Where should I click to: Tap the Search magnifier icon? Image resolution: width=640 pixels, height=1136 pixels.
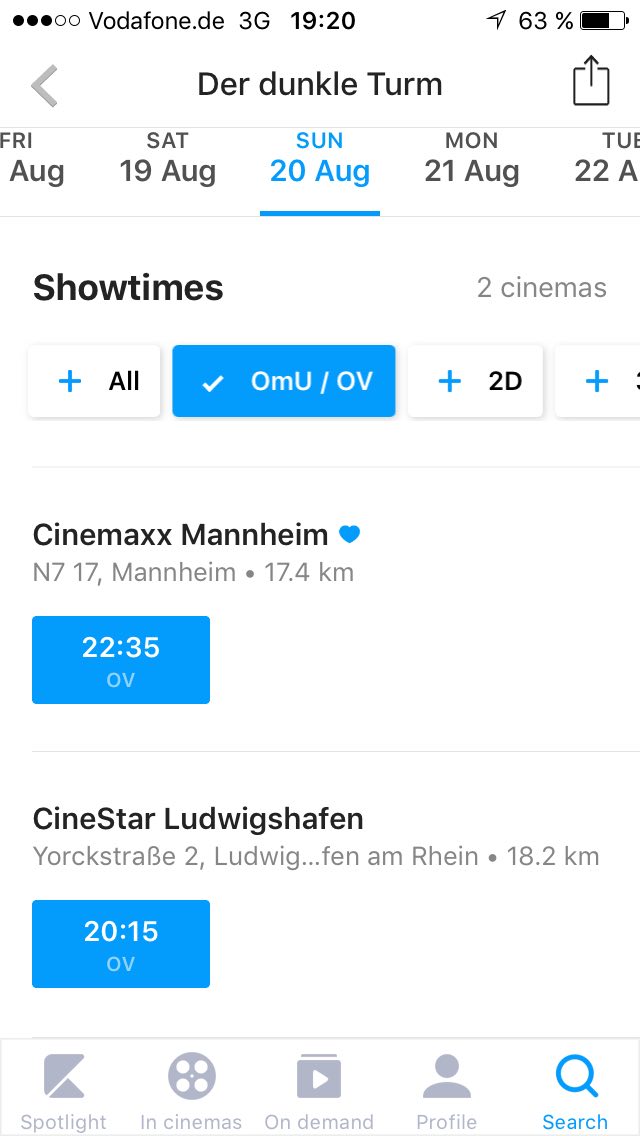coord(575,1078)
